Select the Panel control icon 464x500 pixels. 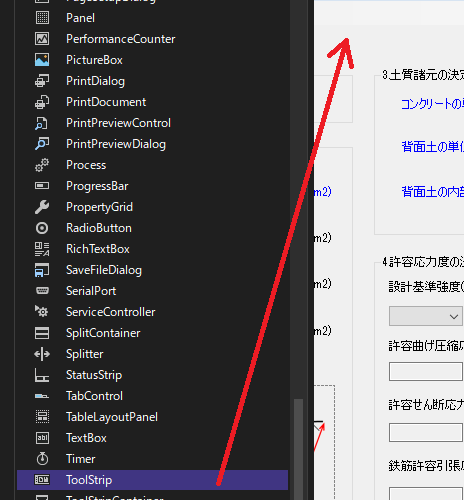[42, 18]
